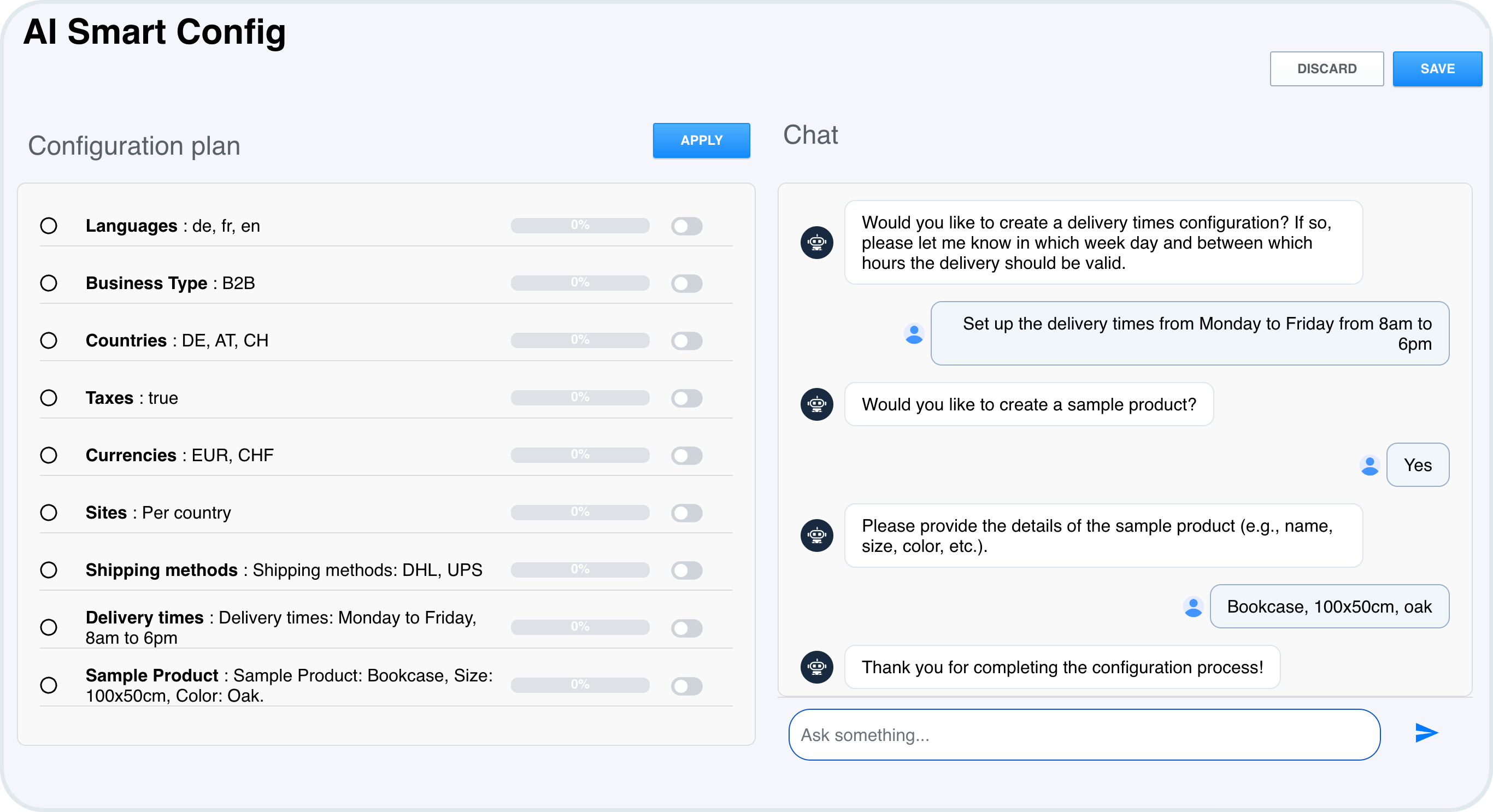Switch on the Sample Product toggle
Screen dimensions: 1493x812
(x=687, y=685)
